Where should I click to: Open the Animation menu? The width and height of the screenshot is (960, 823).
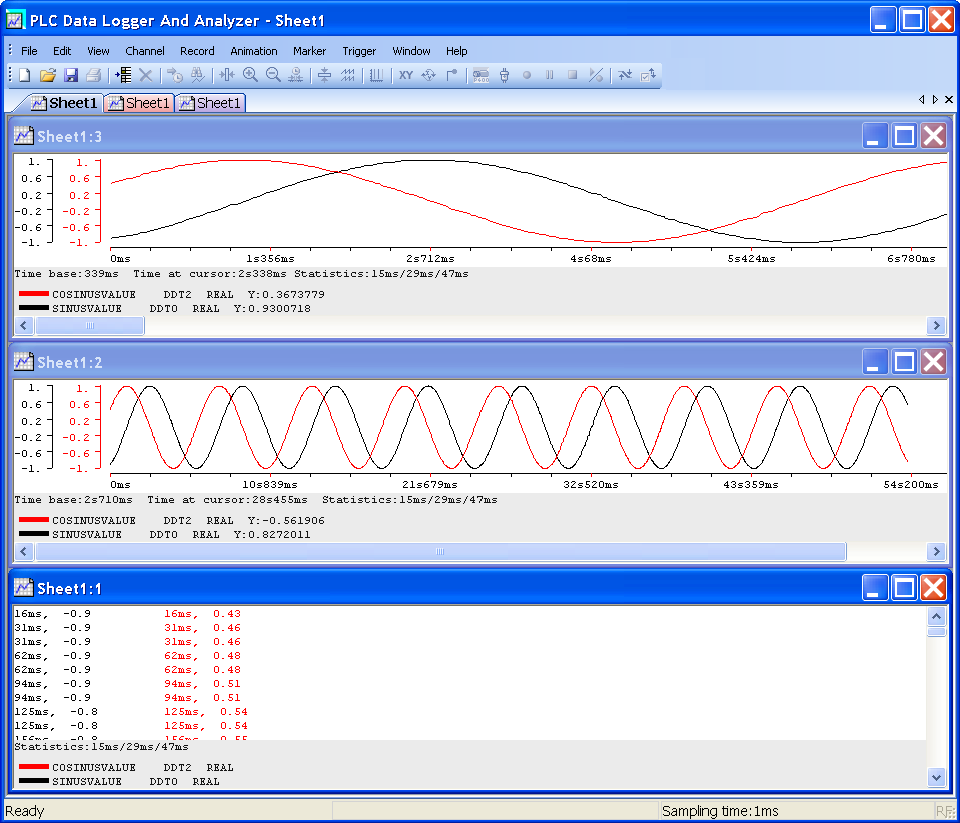(253, 51)
